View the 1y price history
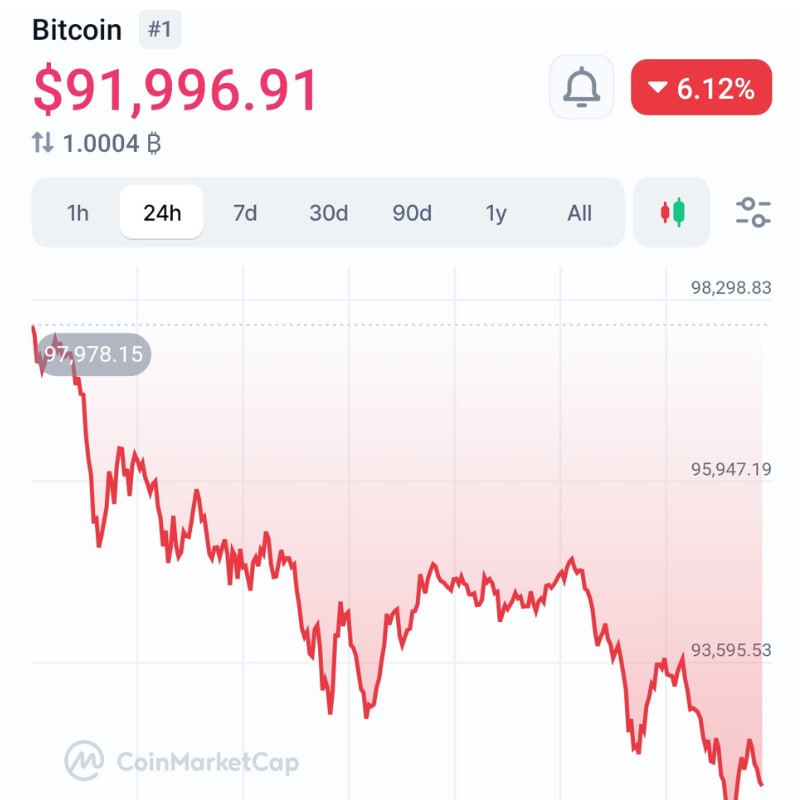800x800 pixels. 496,213
